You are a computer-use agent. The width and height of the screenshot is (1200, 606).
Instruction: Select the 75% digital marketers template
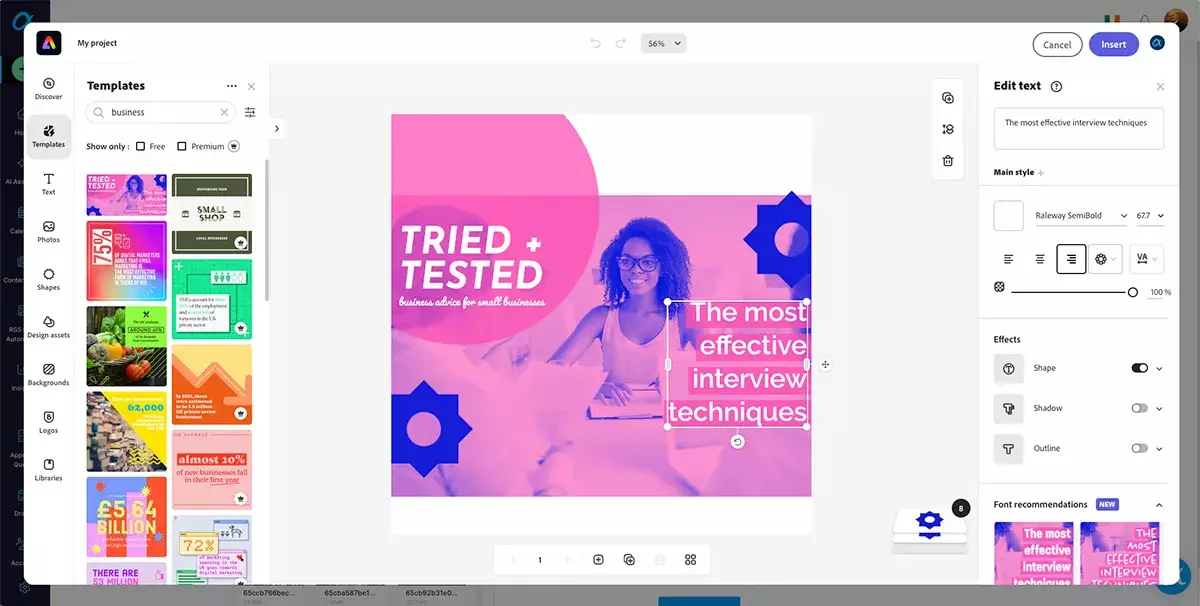126,261
